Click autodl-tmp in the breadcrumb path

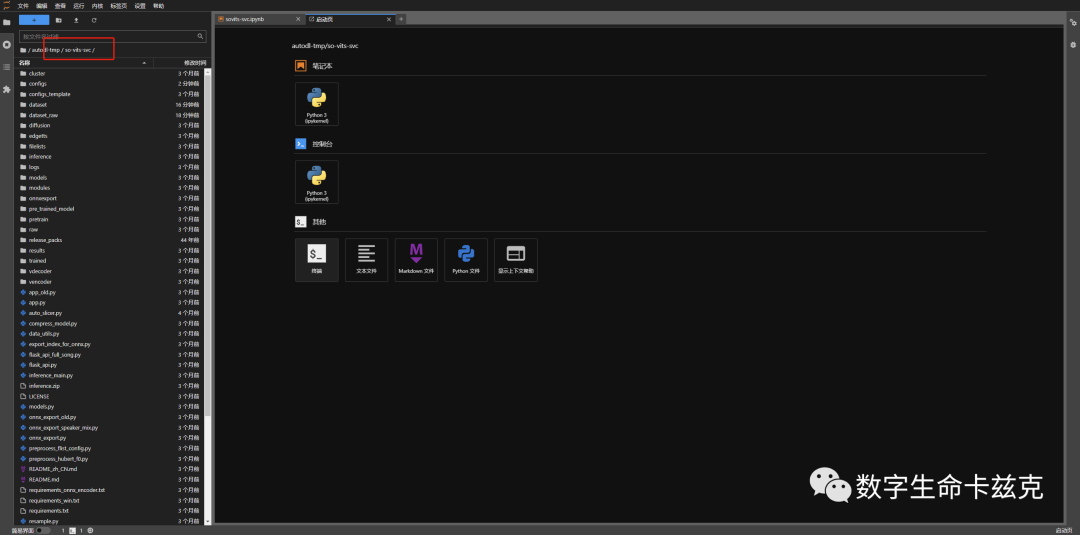pos(46,50)
